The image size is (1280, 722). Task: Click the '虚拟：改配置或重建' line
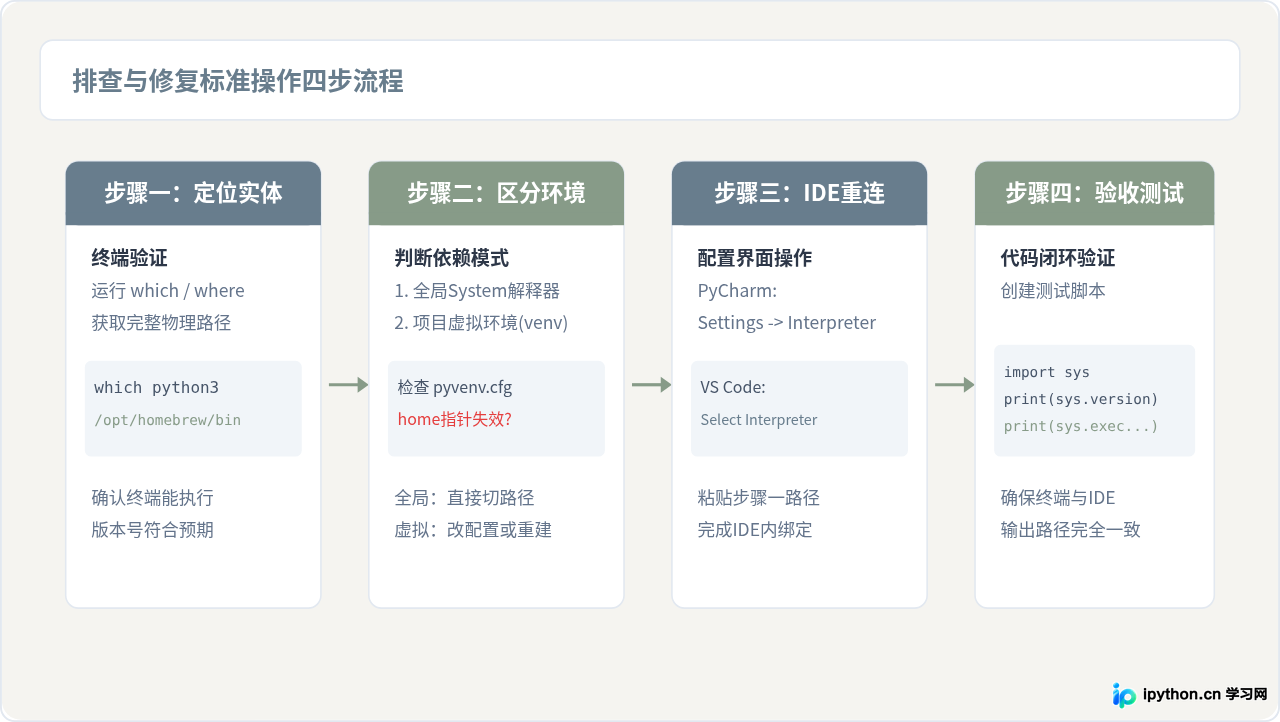(x=473, y=530)
